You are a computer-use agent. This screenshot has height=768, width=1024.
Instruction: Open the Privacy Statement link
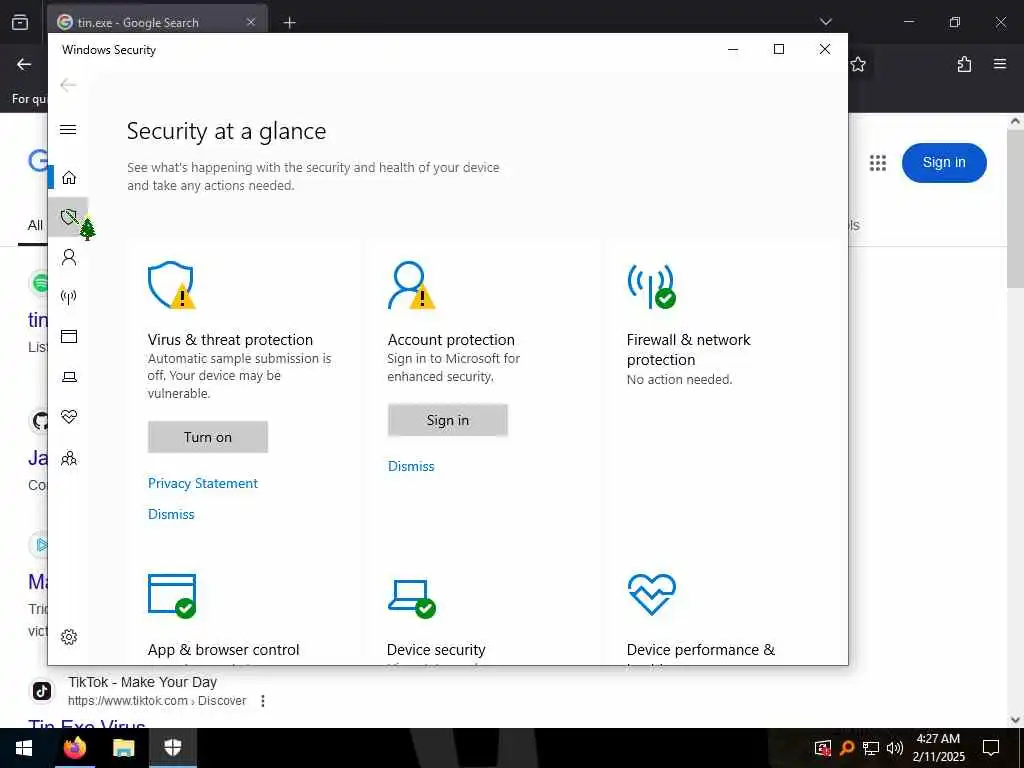pyautogui.click(x=202, y=483)
